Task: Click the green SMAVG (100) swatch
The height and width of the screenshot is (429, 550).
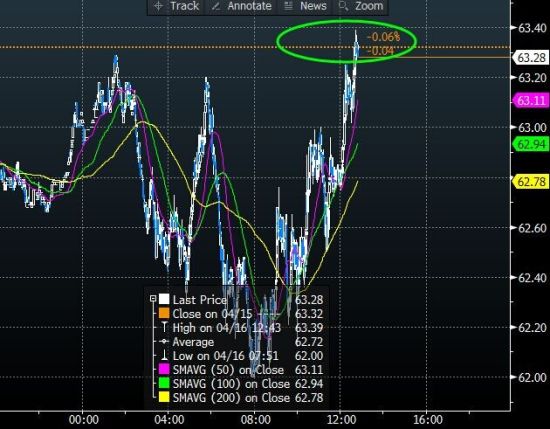Action: tap(164, 383)
